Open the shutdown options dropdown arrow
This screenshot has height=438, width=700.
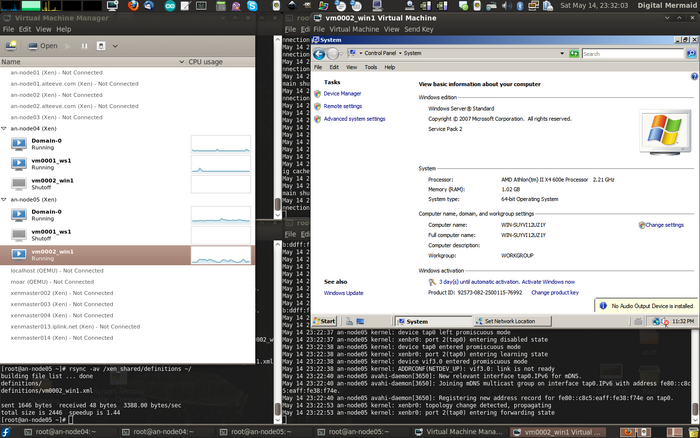pyautogui.click(x=115, y=46)
